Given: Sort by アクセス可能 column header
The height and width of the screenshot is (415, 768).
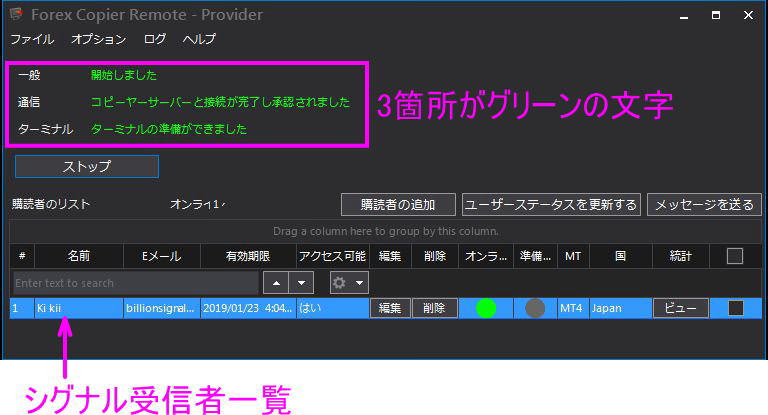Looking at the screenshot, I should [x=333, y=256].
